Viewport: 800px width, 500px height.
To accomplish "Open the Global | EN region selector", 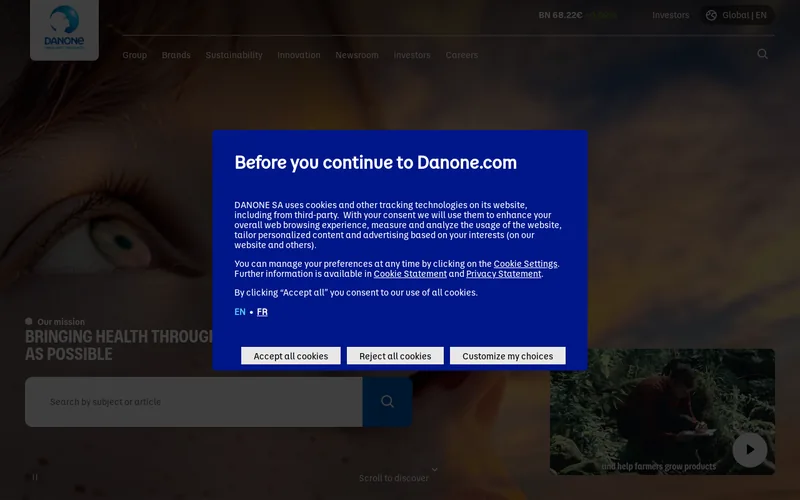I will [737, 15].
